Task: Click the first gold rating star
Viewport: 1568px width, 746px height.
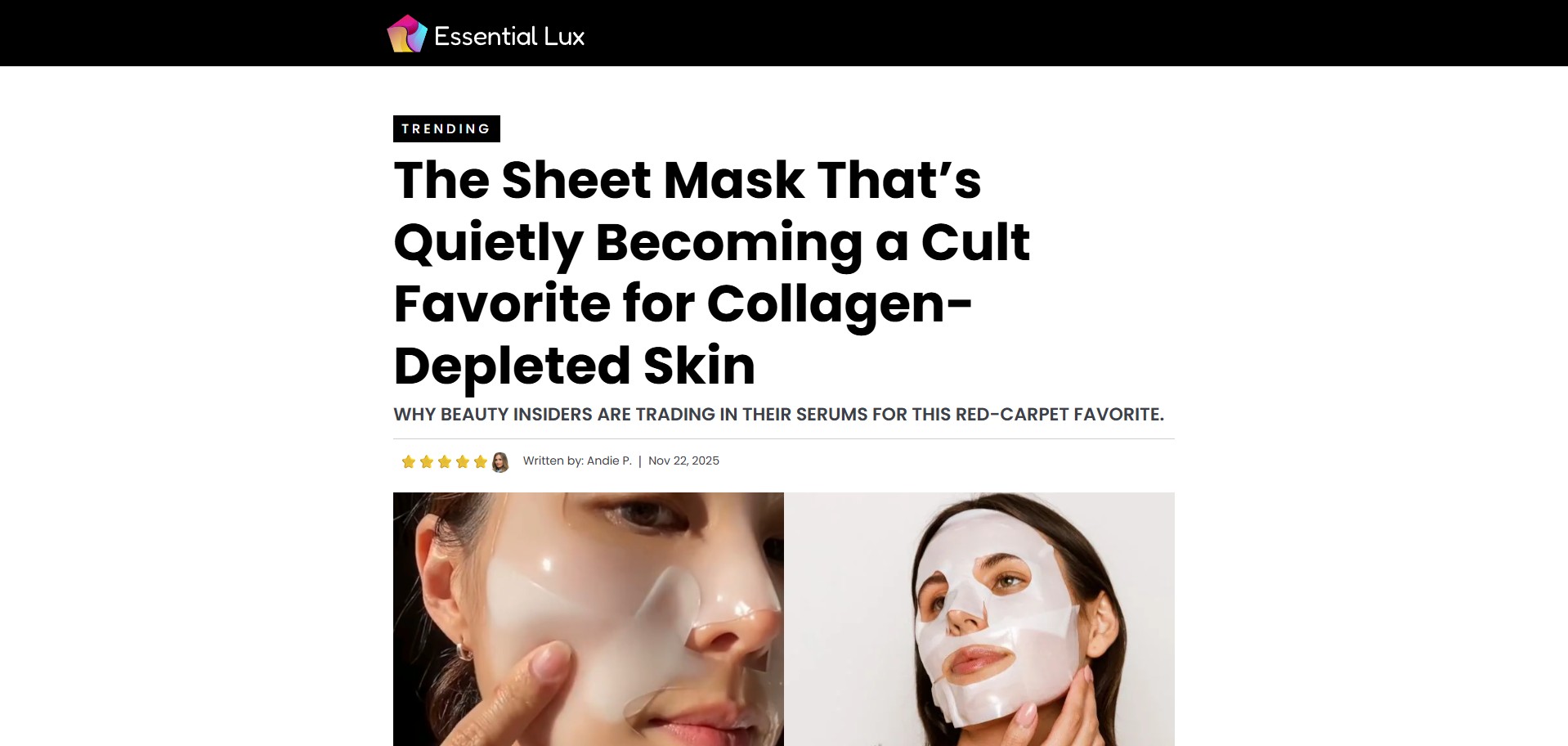Action: coord(409,462)
